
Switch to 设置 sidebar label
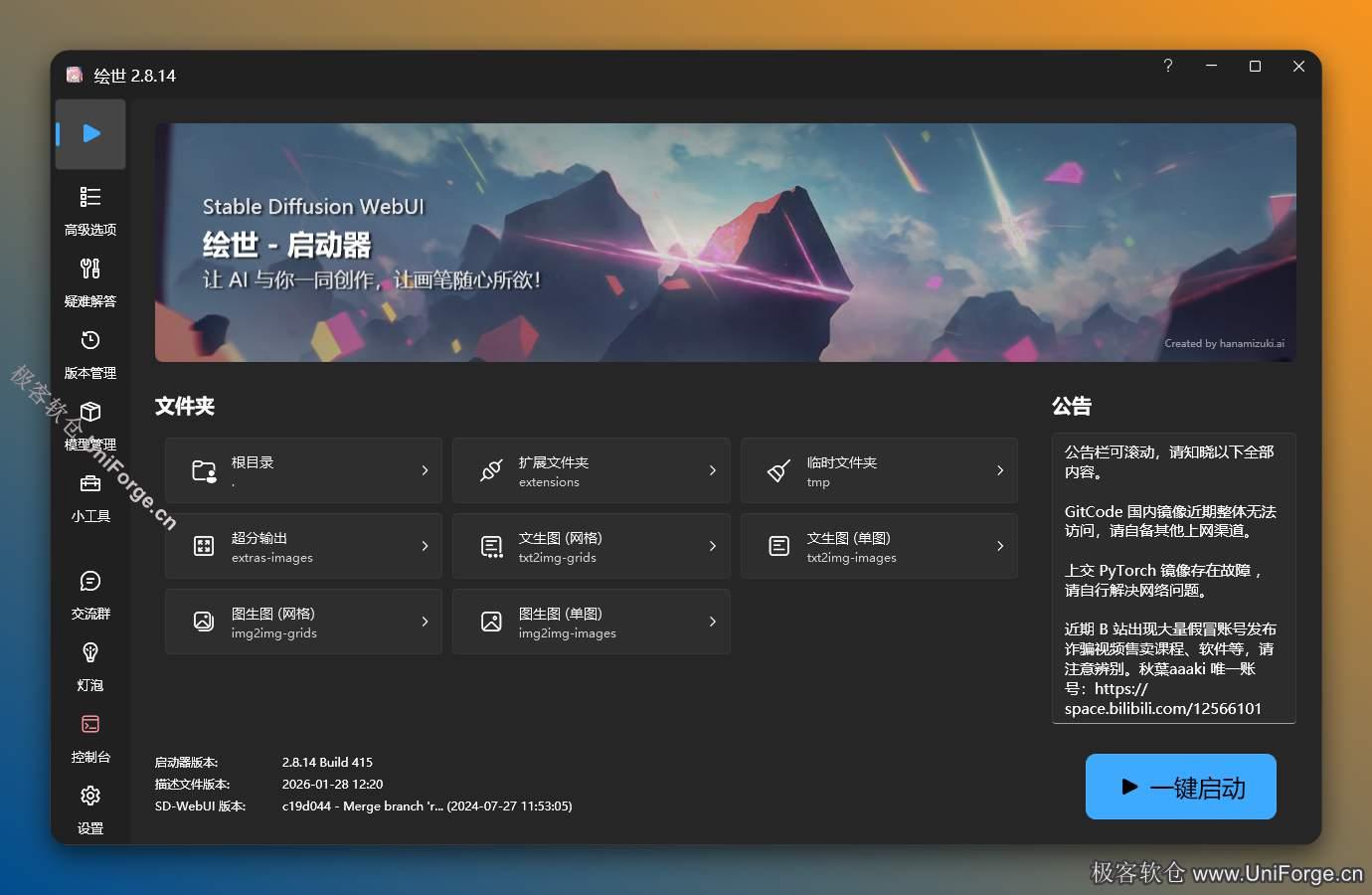point(90,828)
